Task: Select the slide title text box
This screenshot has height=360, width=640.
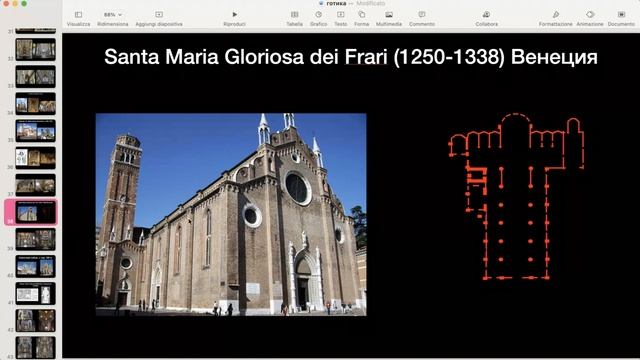Action: click(x=351, y=56)
